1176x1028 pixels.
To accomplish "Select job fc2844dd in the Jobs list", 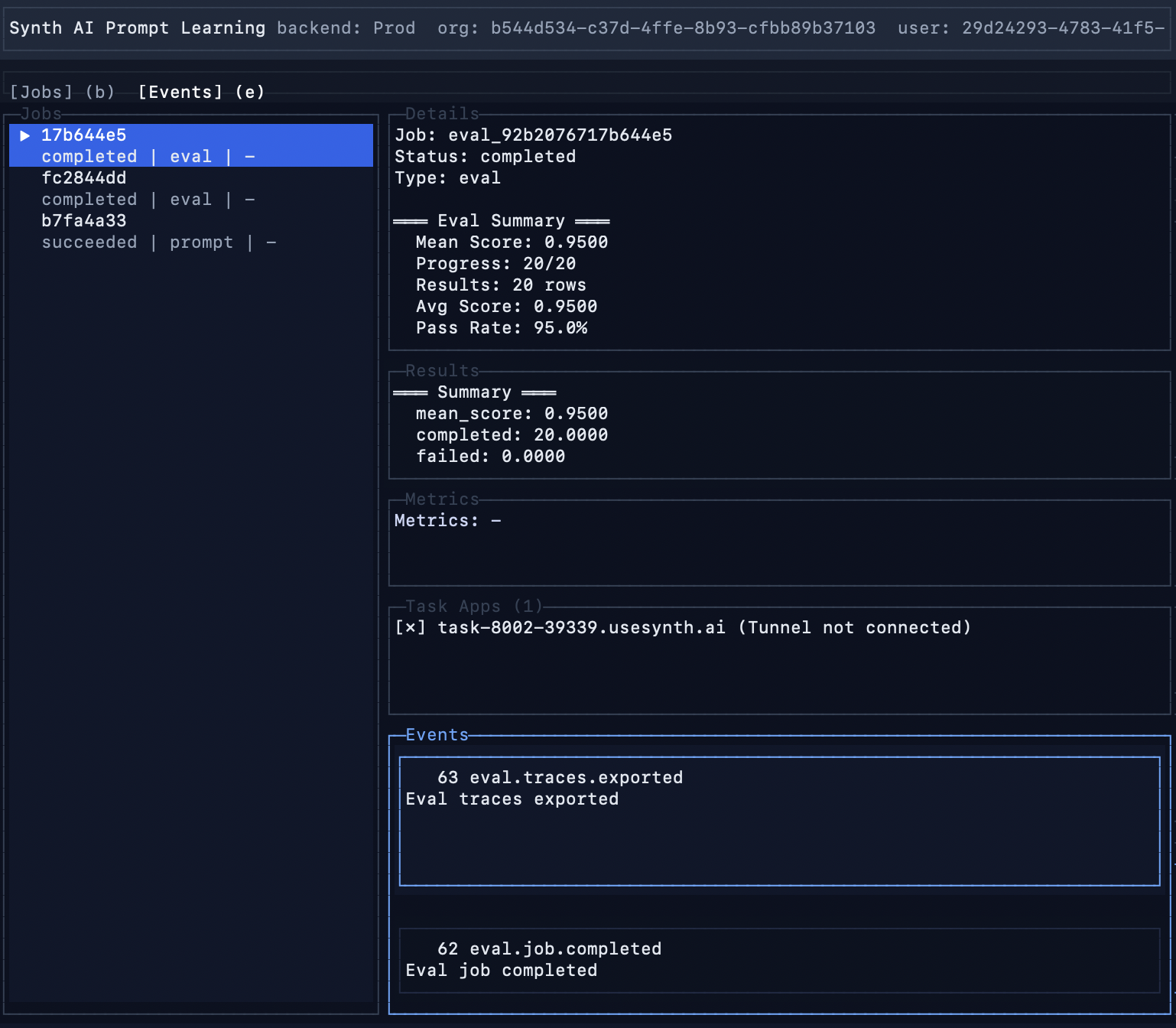I will (x=191, y=188).
